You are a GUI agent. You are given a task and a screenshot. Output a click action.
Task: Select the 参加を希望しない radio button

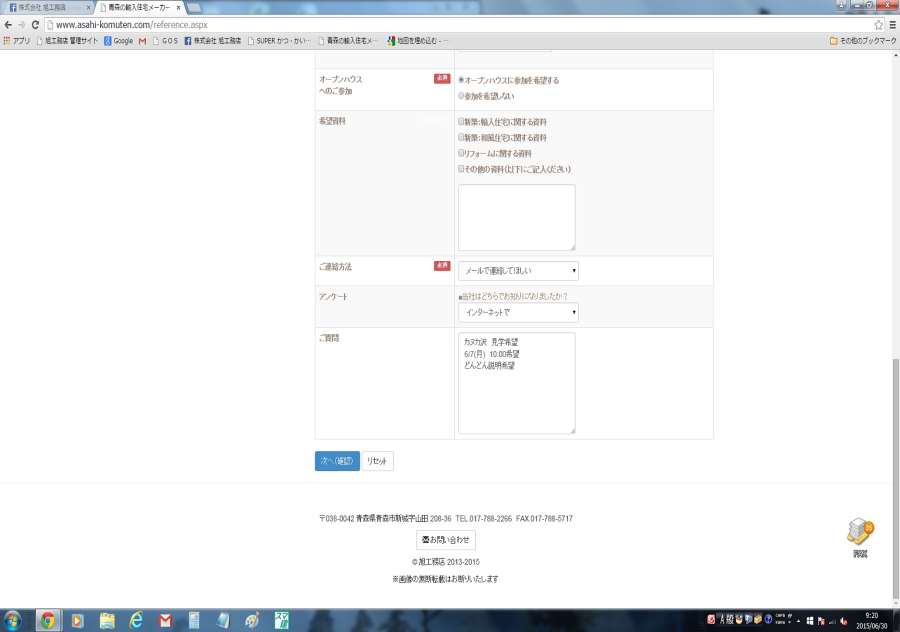(461, 96)
